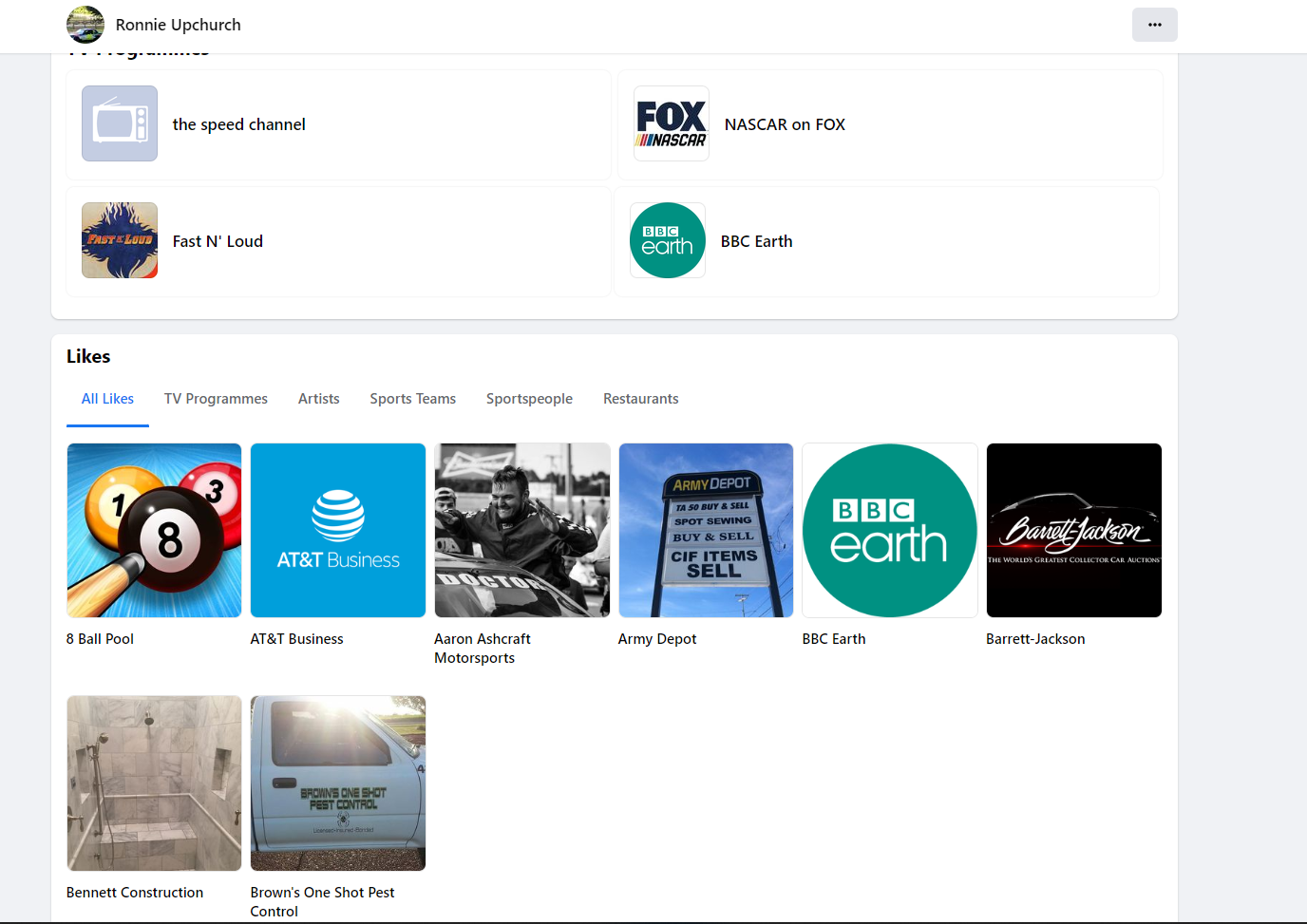The height and width of the screenshot is (924, 1307).
Task: Click the Ronnie Upchurch profile picture
Action: point(85,25)
